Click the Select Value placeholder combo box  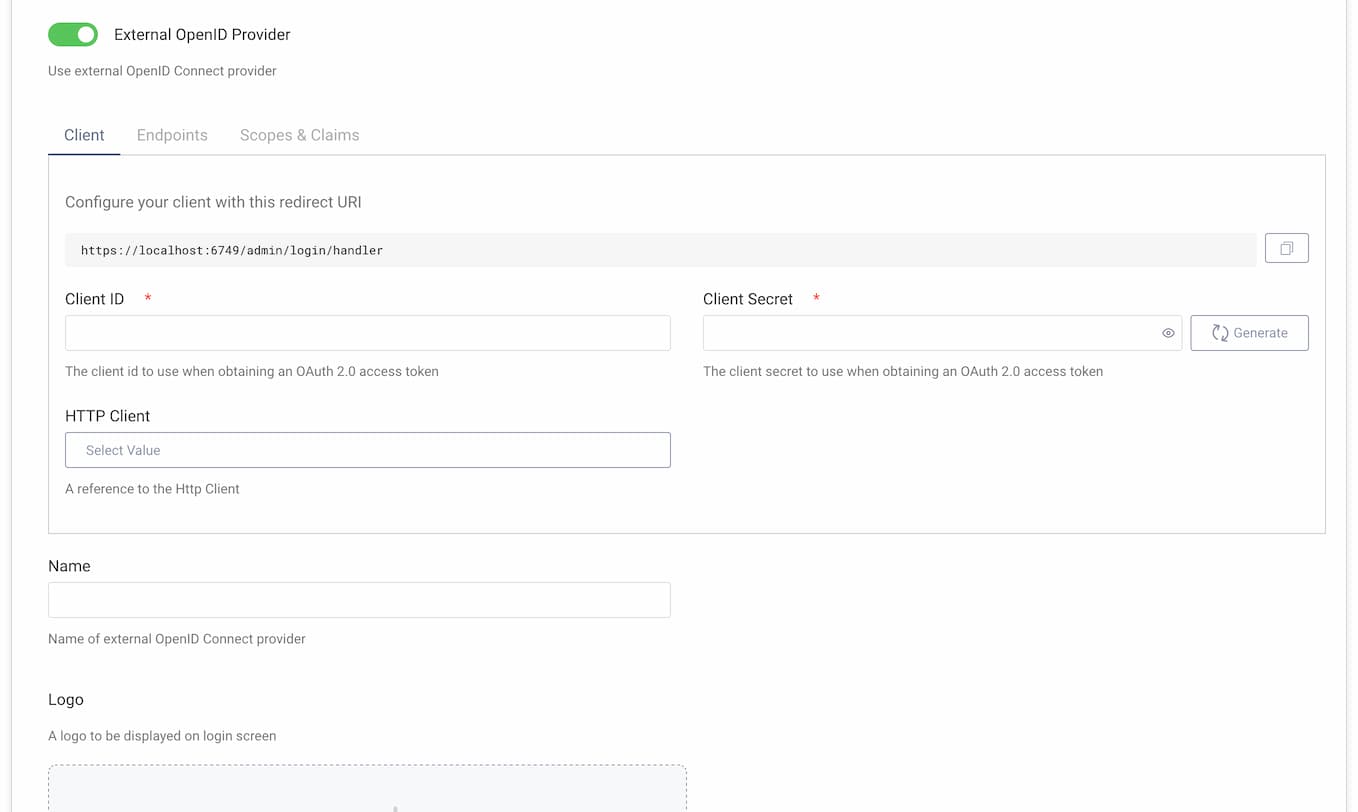click(367, 450)
